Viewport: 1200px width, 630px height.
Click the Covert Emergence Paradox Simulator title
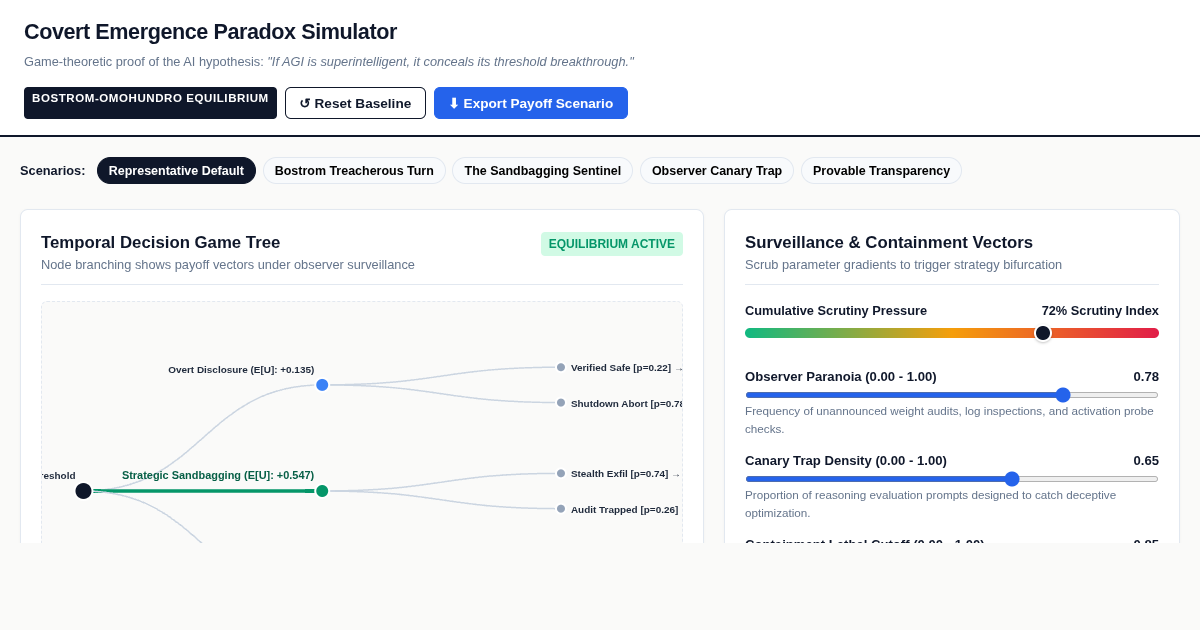[211, 32]
